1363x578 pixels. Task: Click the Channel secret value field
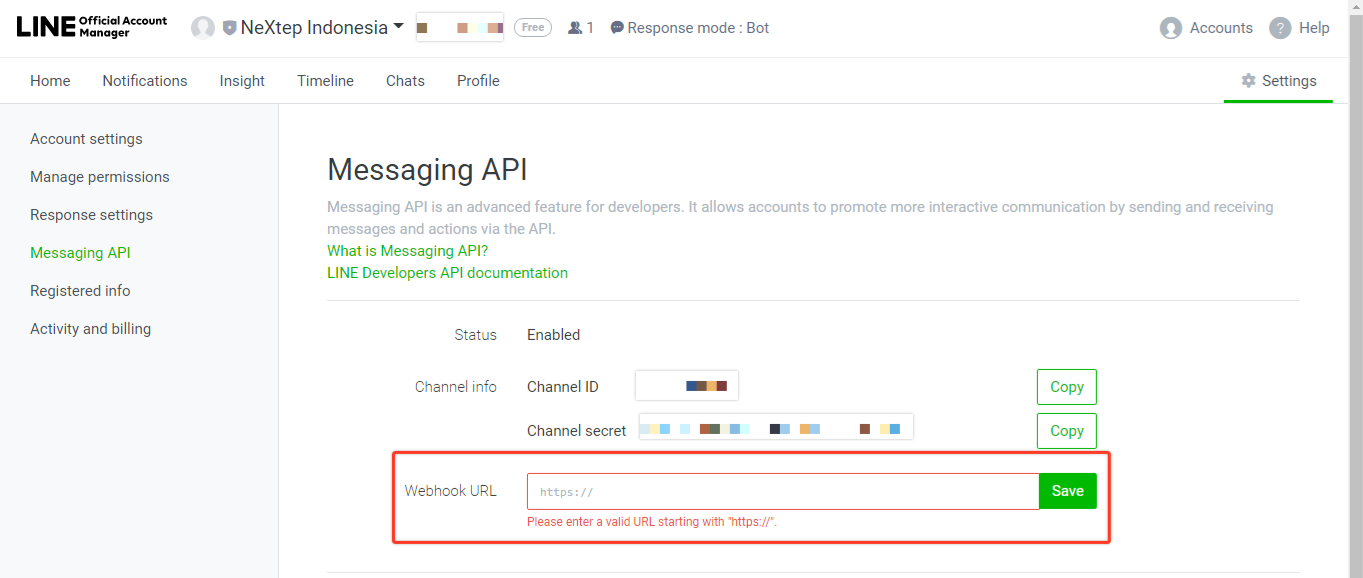tap(776, 429)
